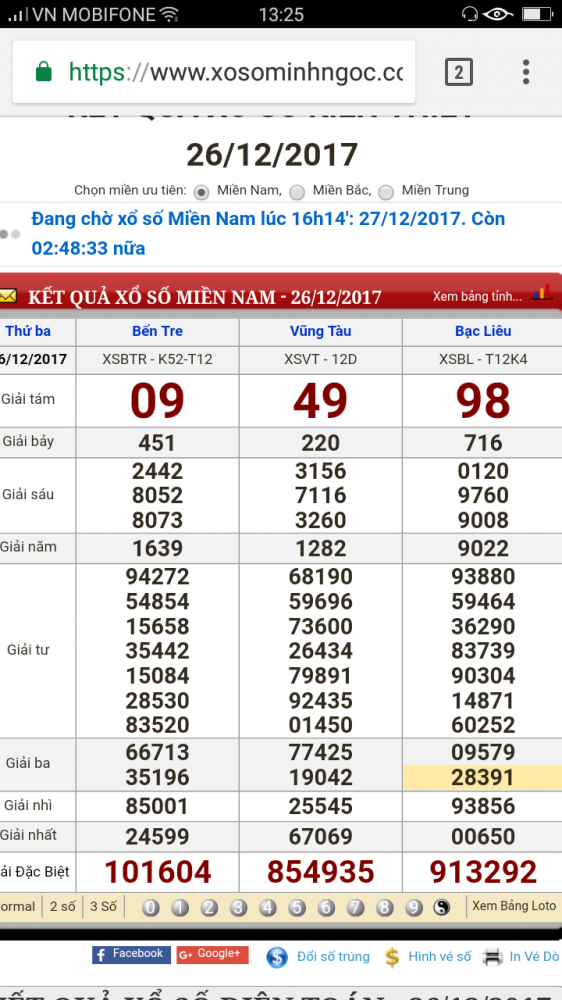Open Chrome's three-dot overflow menu
562x1000 pixels.
click(526, 72)
